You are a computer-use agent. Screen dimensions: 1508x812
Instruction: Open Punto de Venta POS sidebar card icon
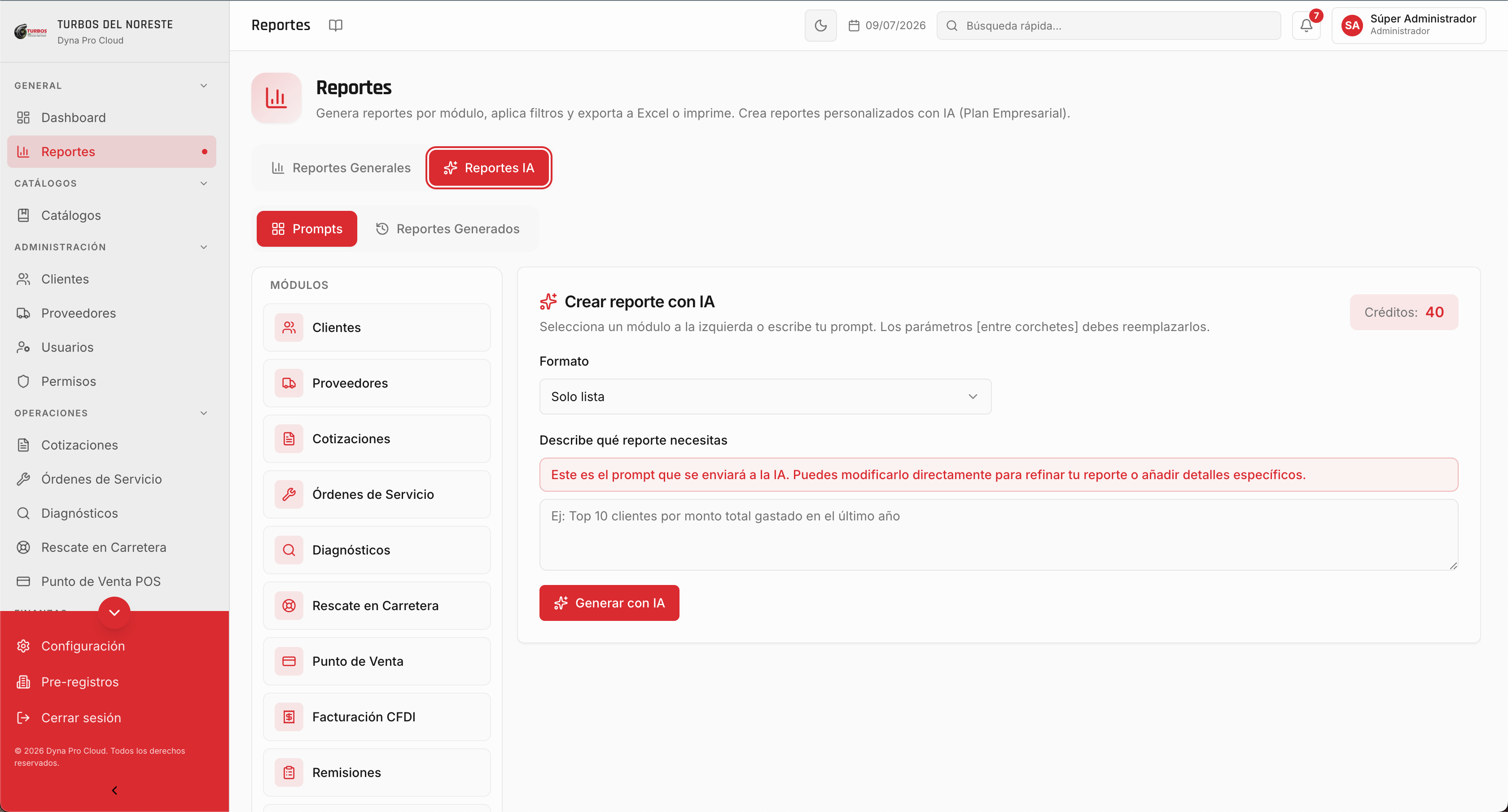pyautogui.click(x=23, y=581)
